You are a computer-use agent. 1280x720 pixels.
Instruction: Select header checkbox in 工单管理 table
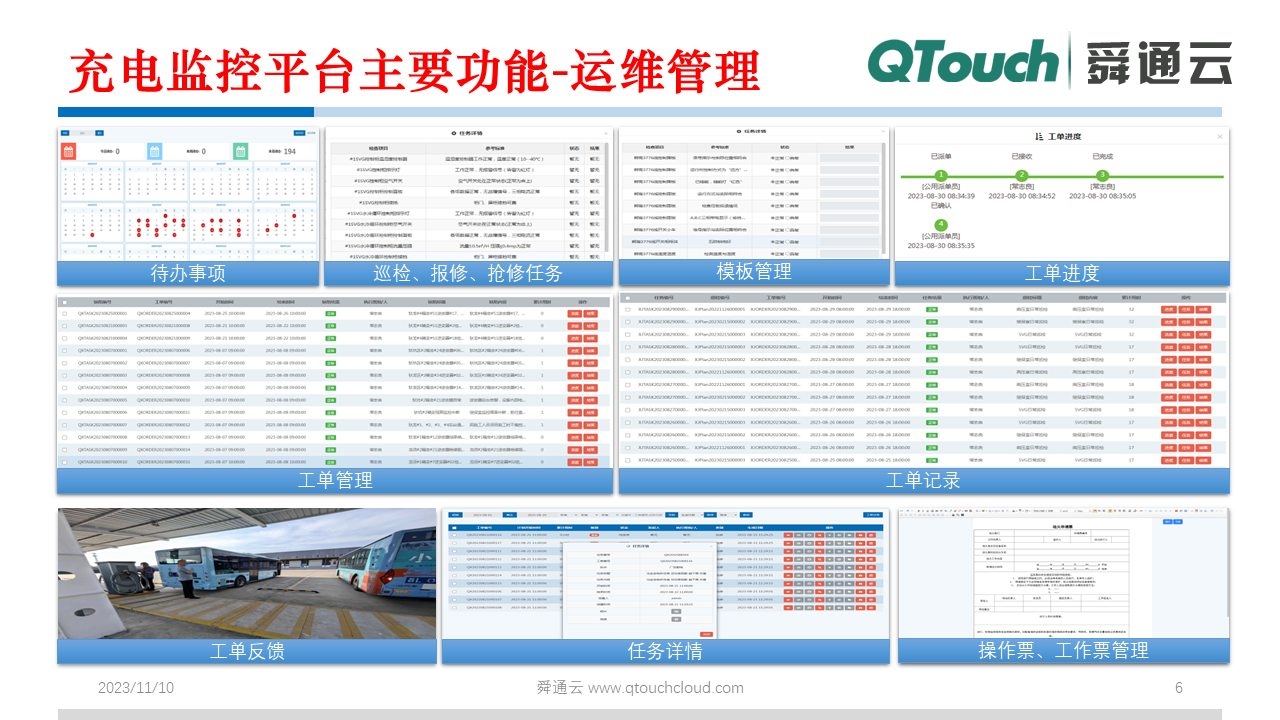click(65, 301)
